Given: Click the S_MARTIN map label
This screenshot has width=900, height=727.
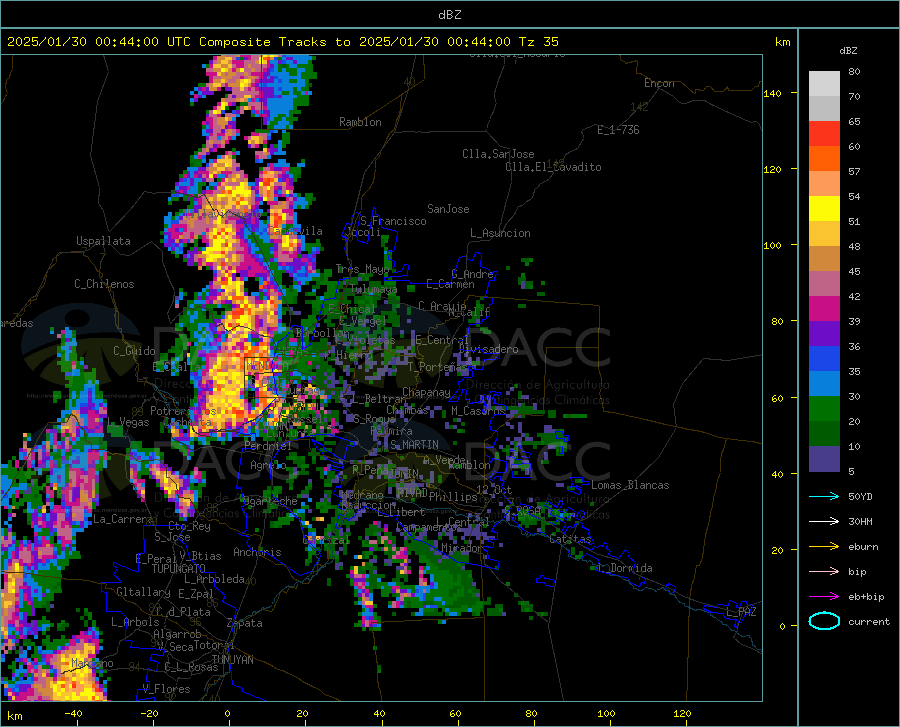Looking at the screenshot, I should [414, 445].
